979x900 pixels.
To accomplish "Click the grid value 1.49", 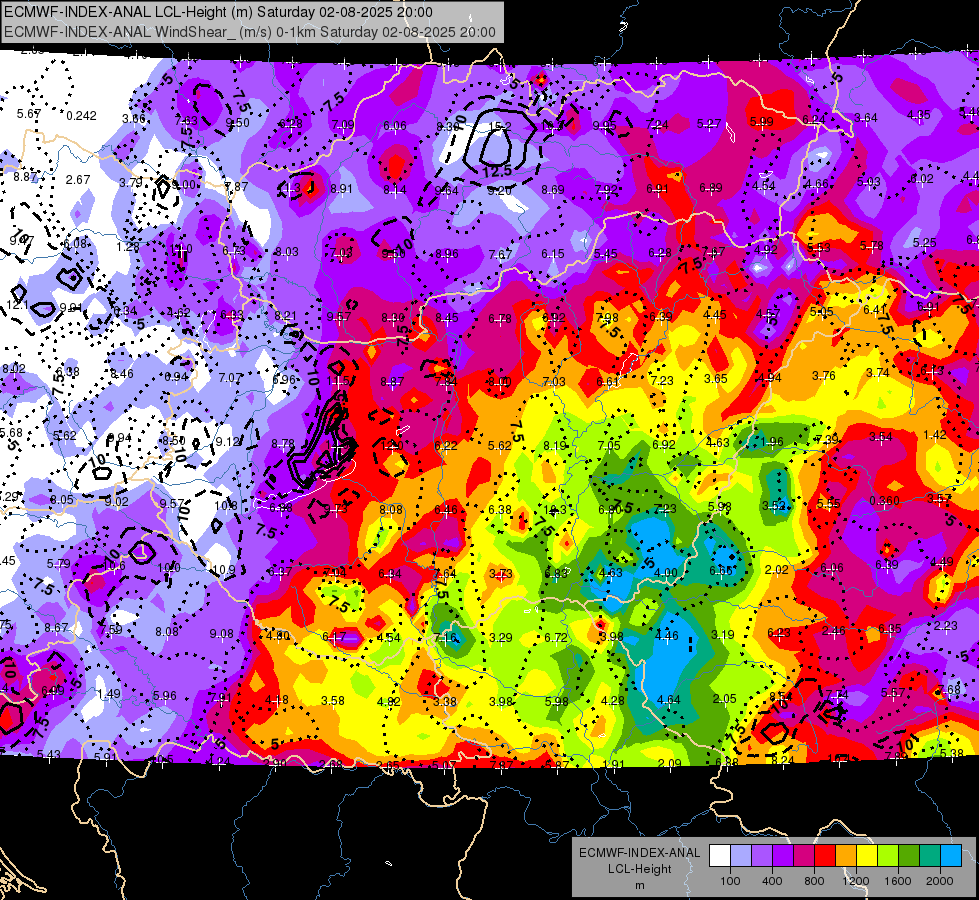I will [x=109, y=694].
